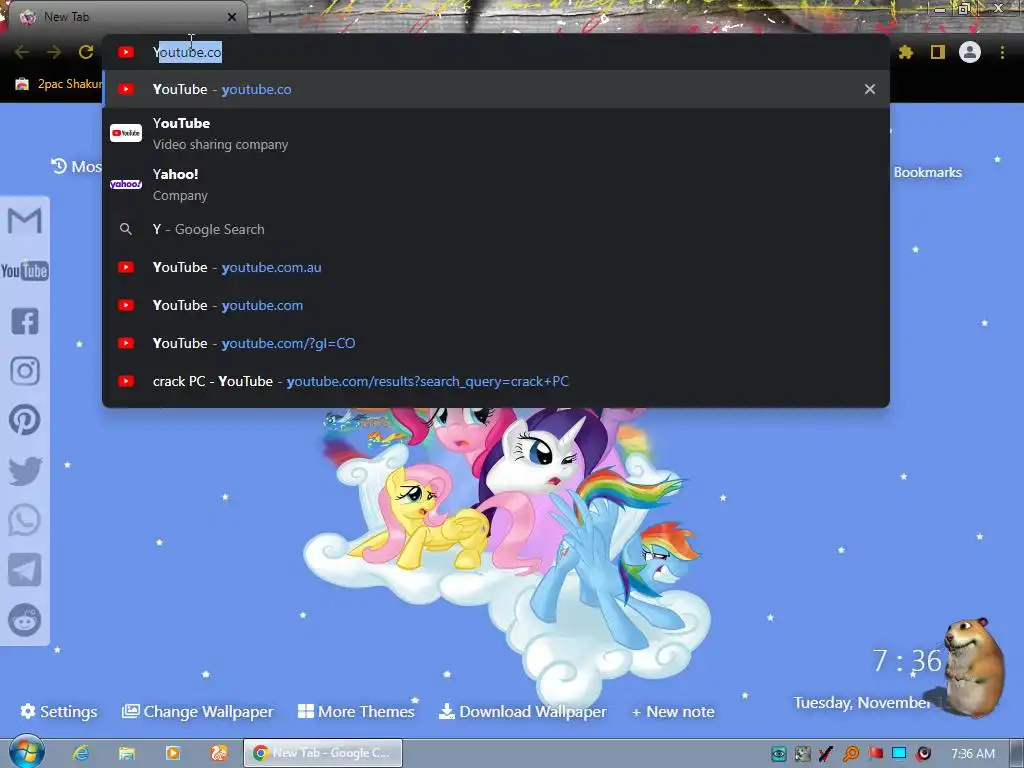
Task: Open Instagram from the left sidebar
Action: 25,370
